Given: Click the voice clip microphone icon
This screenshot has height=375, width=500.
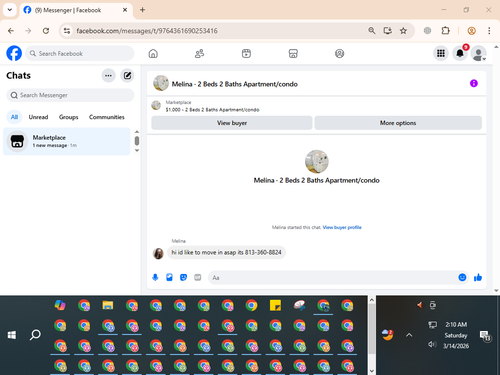Looking at the screenshot, I should tap(155, 277).
